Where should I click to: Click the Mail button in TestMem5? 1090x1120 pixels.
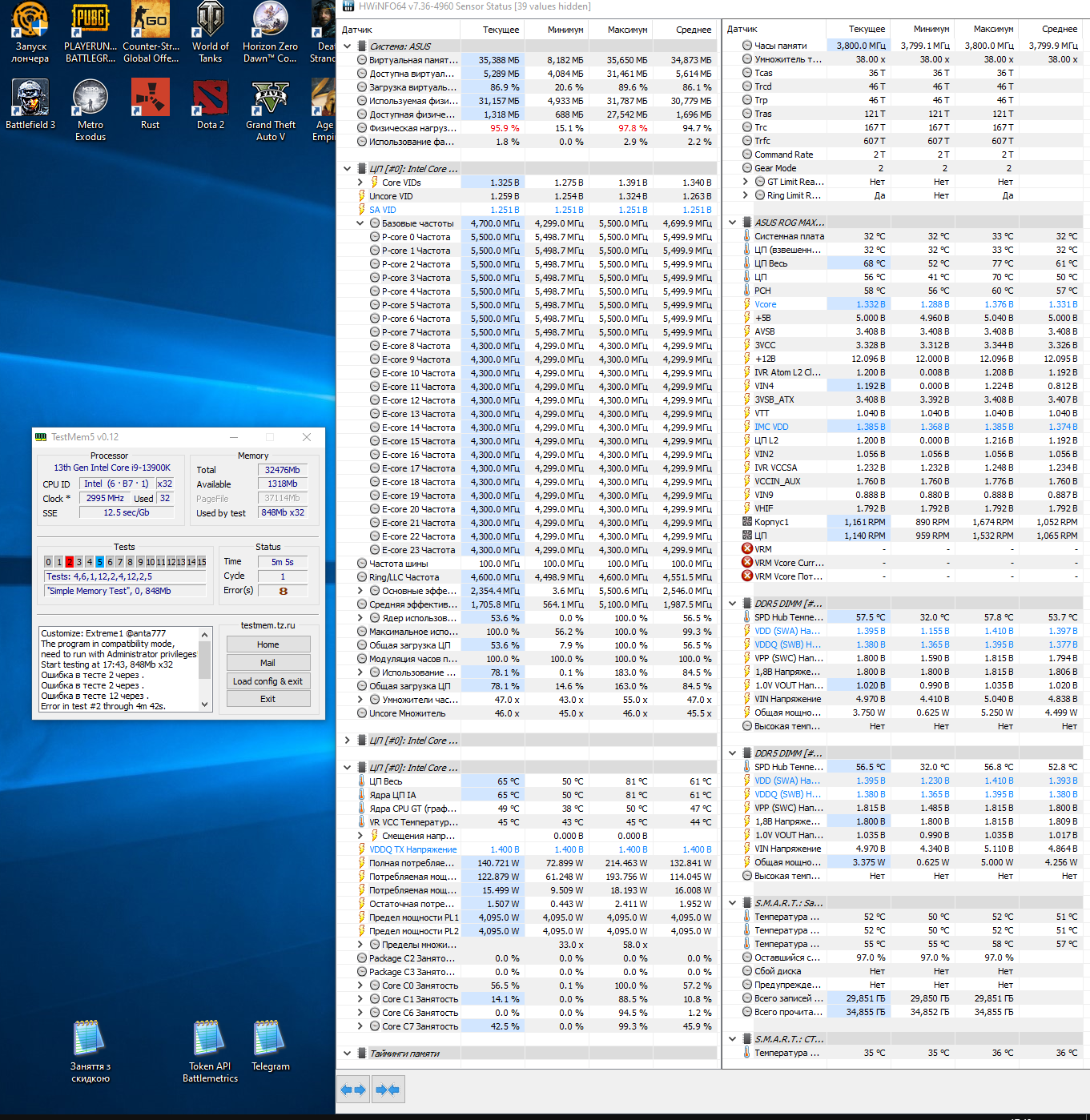pyautogui.click(x=268, y=663)
